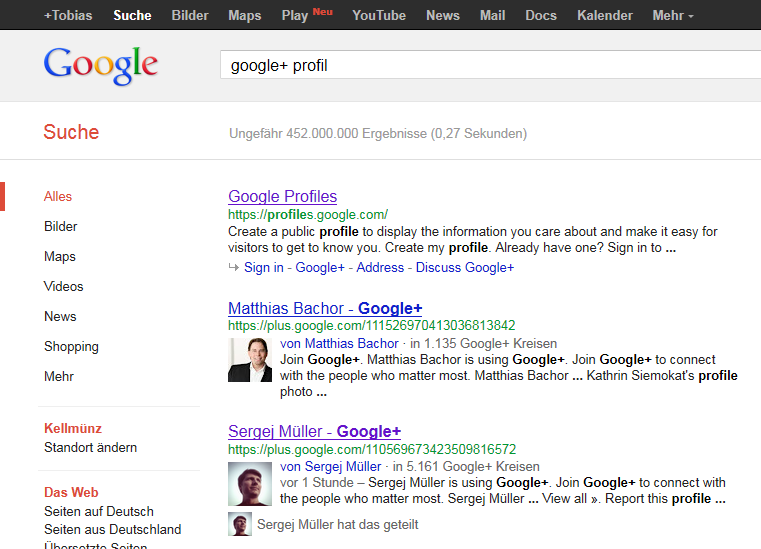Click the Ungefähr 452.000.000 Ergebnisse result count
Image resolution: width=761 pixels, height=549 pixels.
[378, 133]
